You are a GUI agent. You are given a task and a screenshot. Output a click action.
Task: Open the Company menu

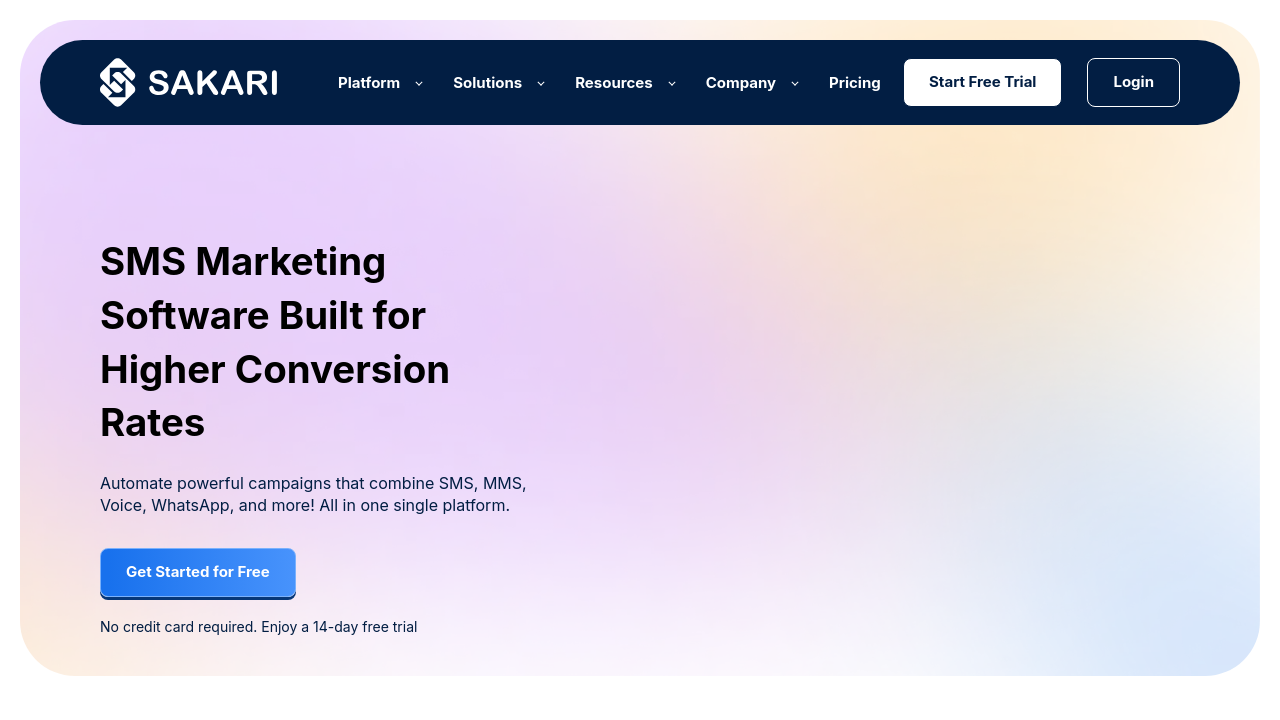[740, 83]
